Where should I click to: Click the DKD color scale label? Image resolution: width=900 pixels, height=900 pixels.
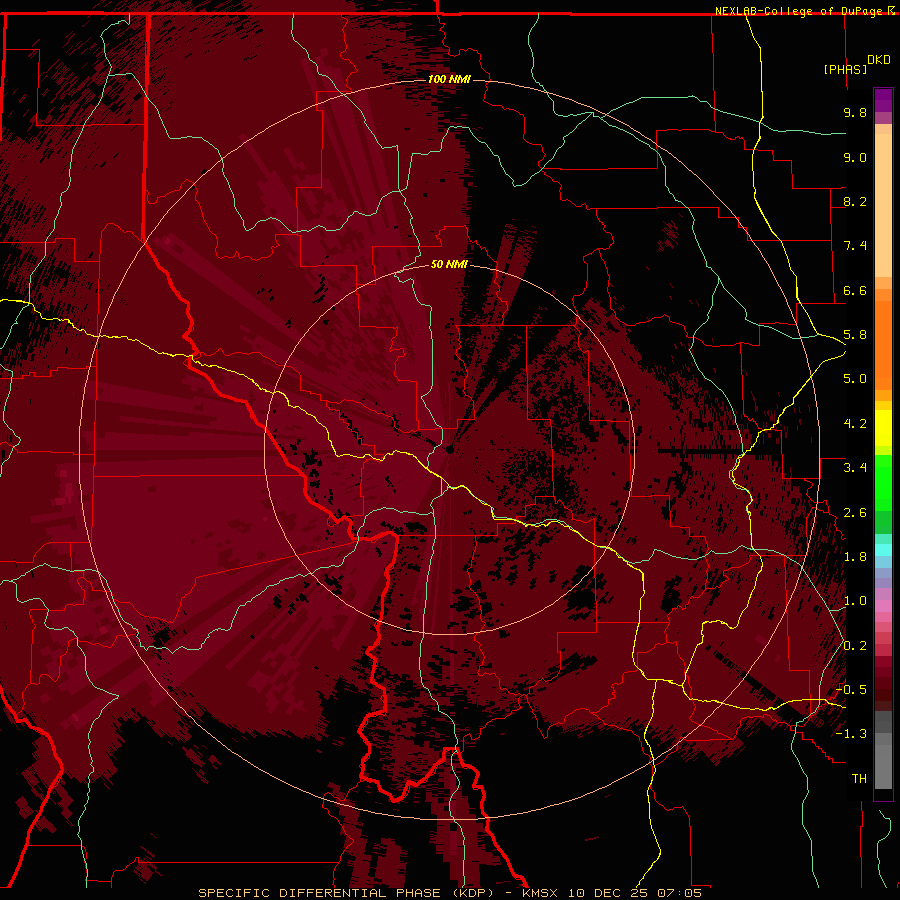tap(879, 60)
